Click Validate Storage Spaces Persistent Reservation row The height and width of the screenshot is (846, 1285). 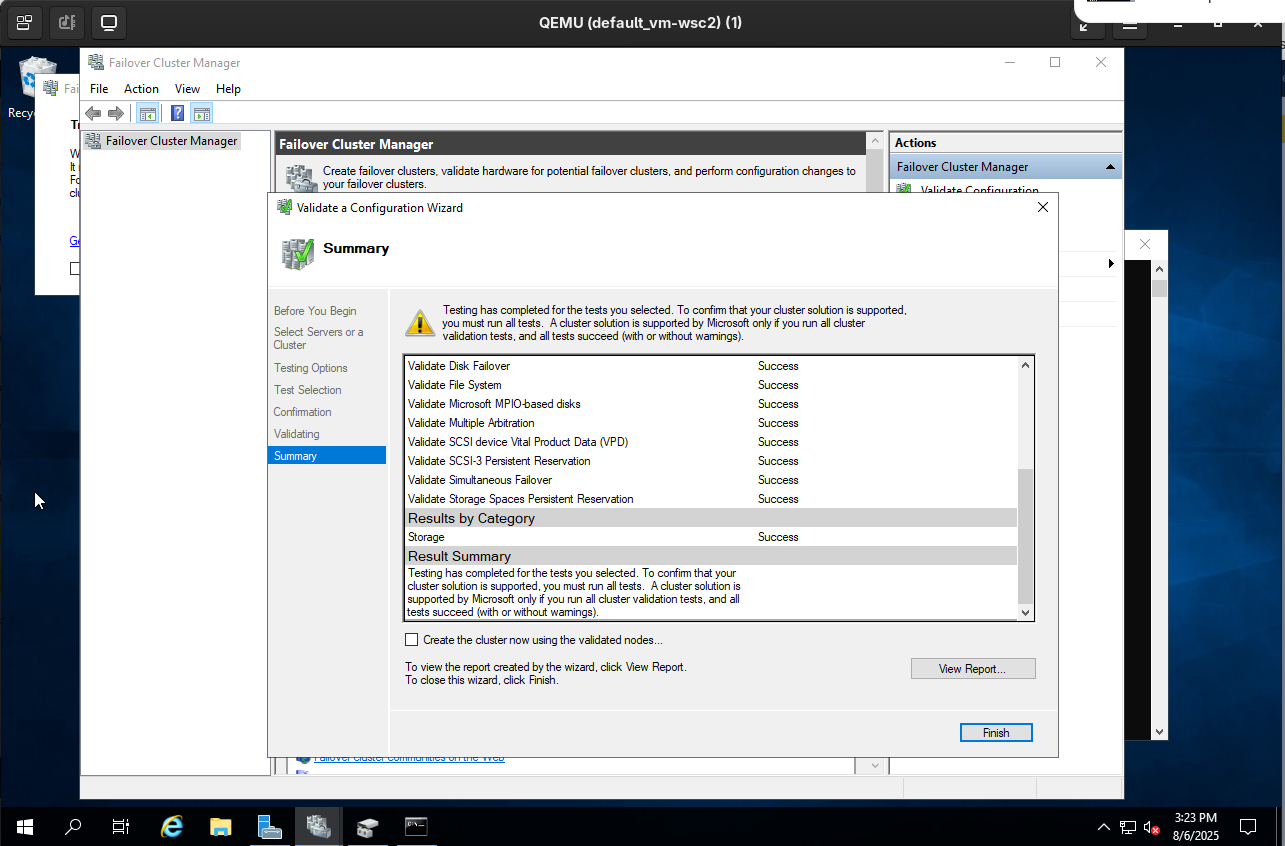[711, 499]
